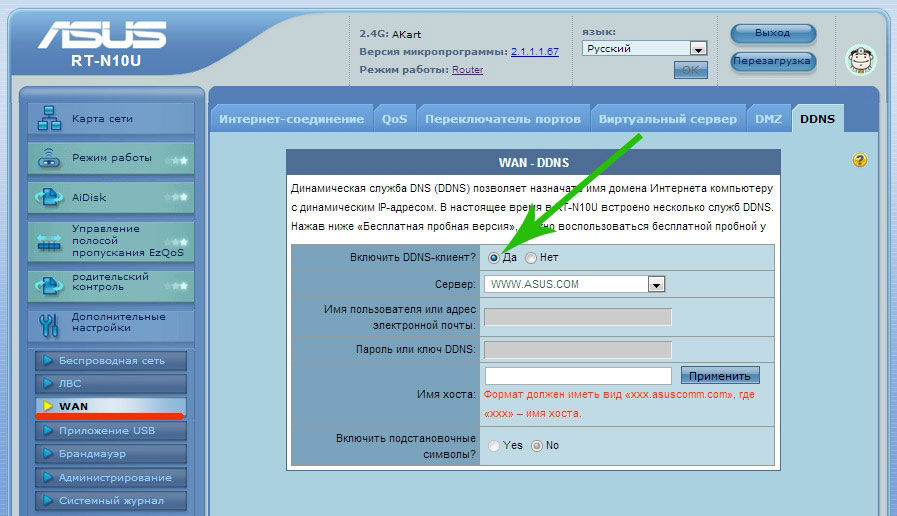Click the operation mode router icon
Screen dimensions: 897x516
click(49, 159)
